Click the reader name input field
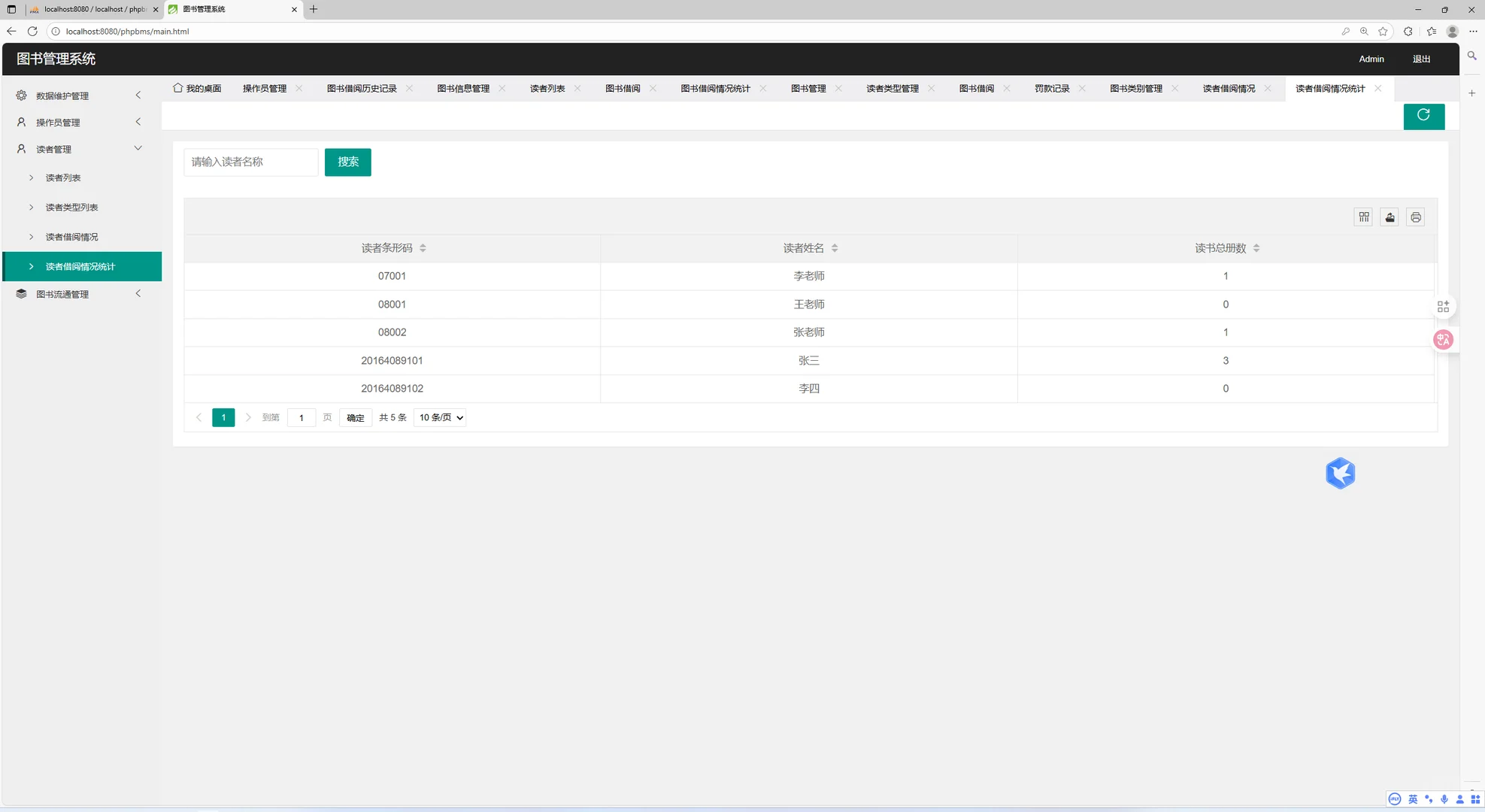 click(250, 162)
